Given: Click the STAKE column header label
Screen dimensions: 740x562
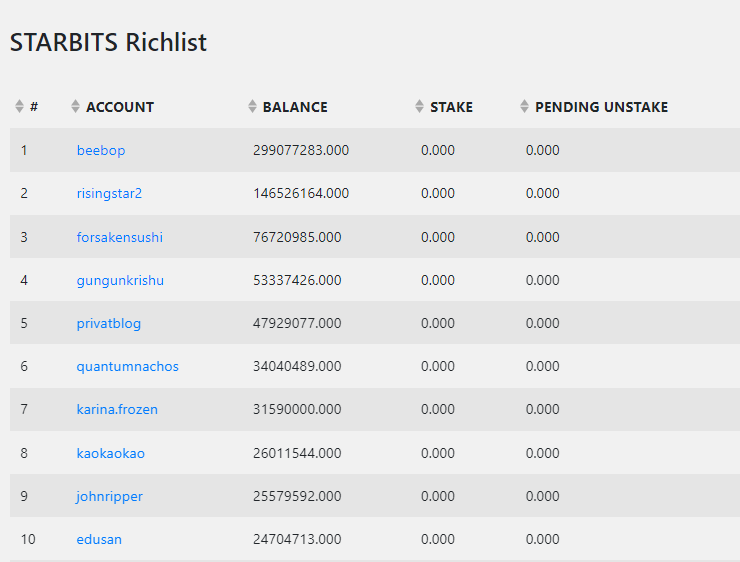Looking at the screenshot, I should pyautogui.click(x=451, y=107).
